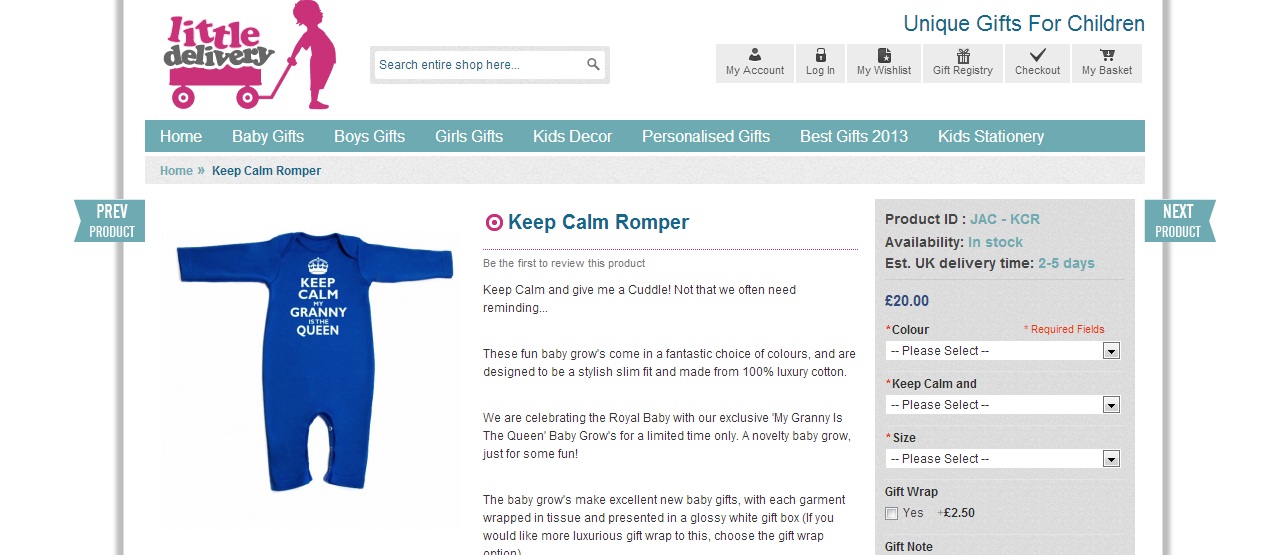
Task: View My Basket cart icon
Action: pos(1107,55)
